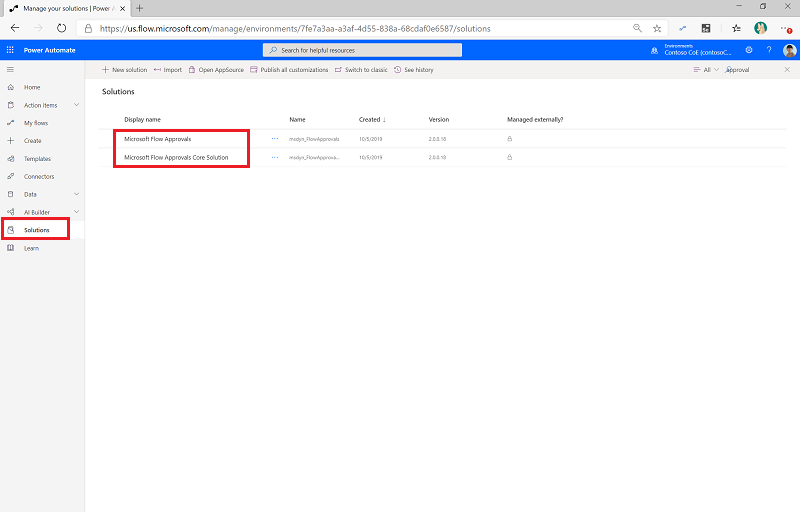Open browser Settings and more menu

coord(786,29)
